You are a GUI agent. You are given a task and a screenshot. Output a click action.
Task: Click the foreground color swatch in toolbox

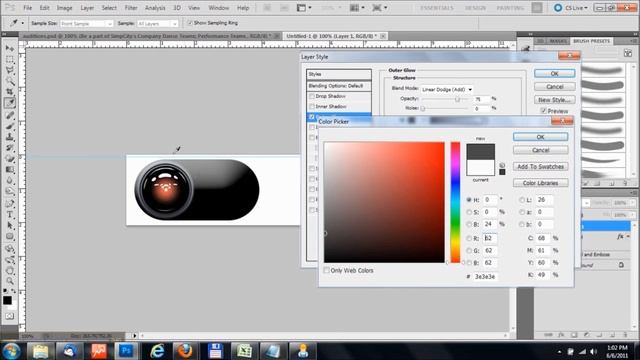7,300
